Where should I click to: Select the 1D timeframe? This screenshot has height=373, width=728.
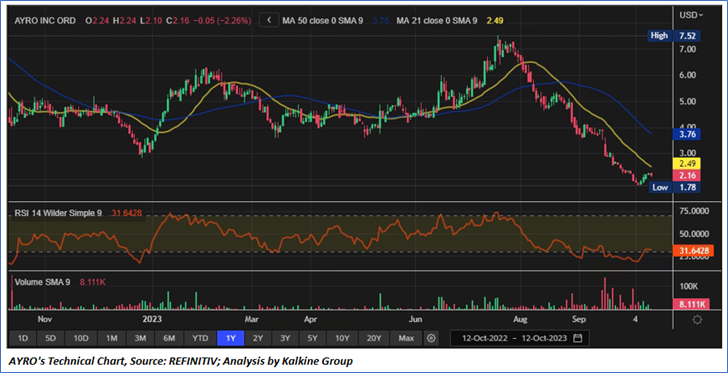point(23,338)
